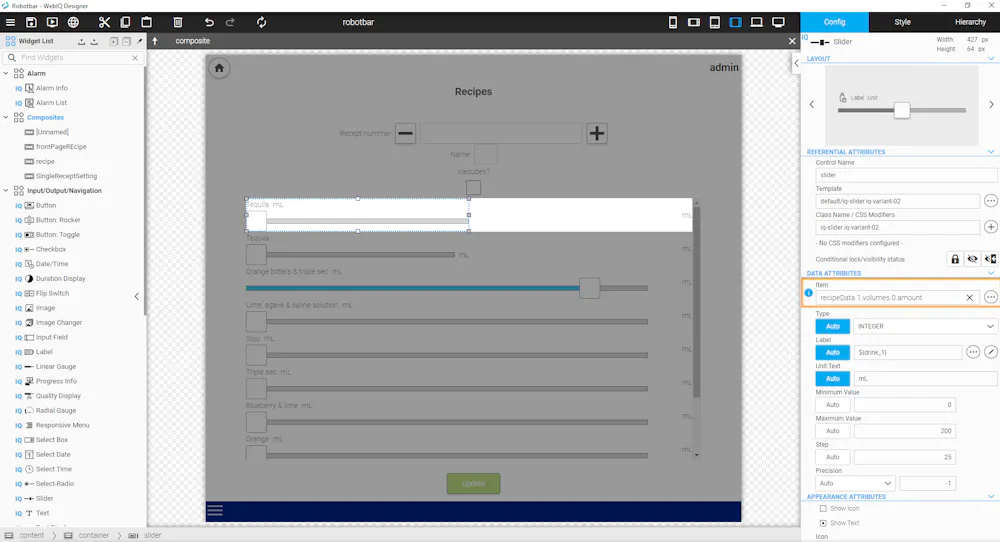Select the highlighted tablet landscape preview
This screenshot has height=542, width=1000.
[735, 22]
